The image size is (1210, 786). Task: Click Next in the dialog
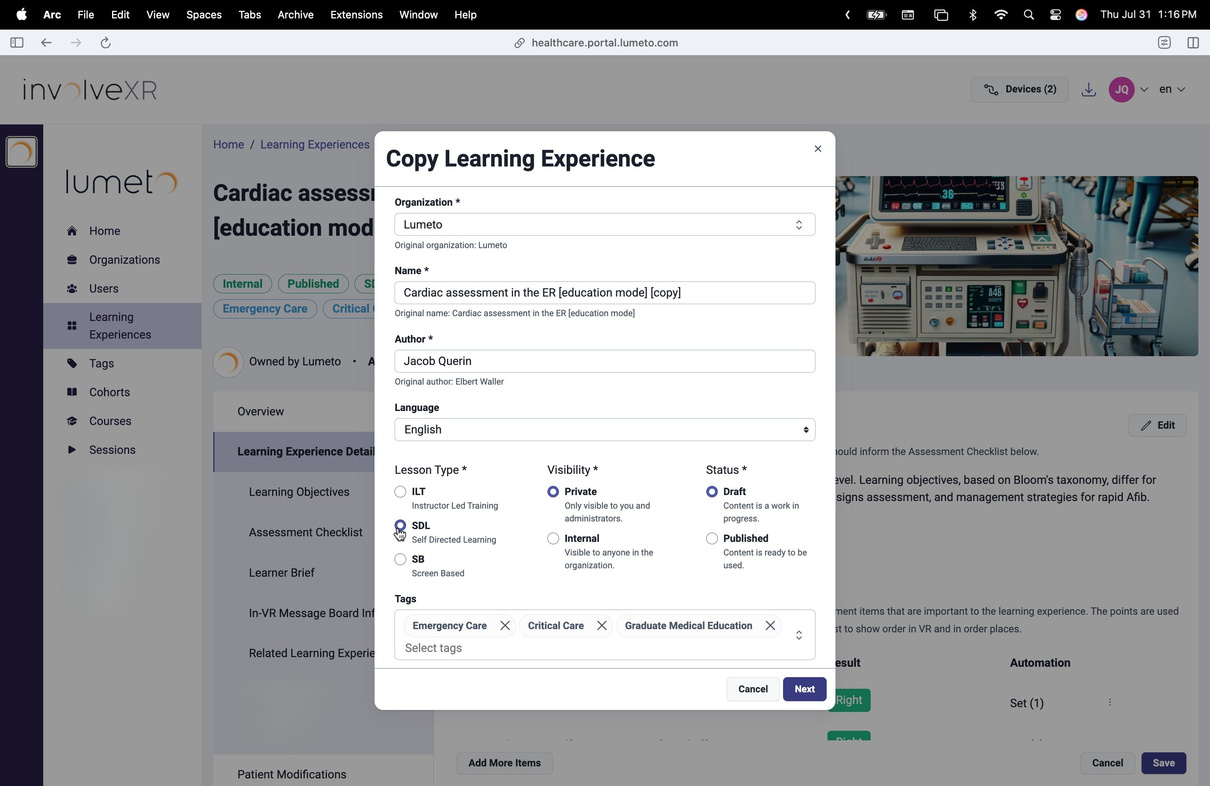(805, 689)
